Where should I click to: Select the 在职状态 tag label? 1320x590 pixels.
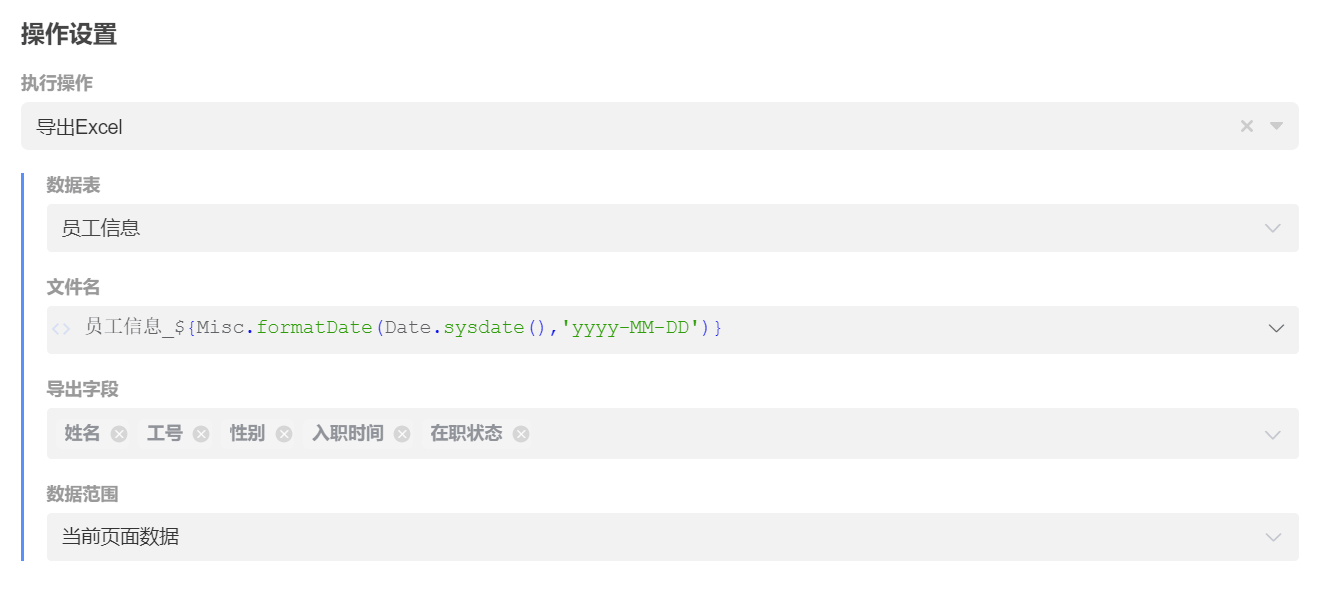tap(466, 433)
